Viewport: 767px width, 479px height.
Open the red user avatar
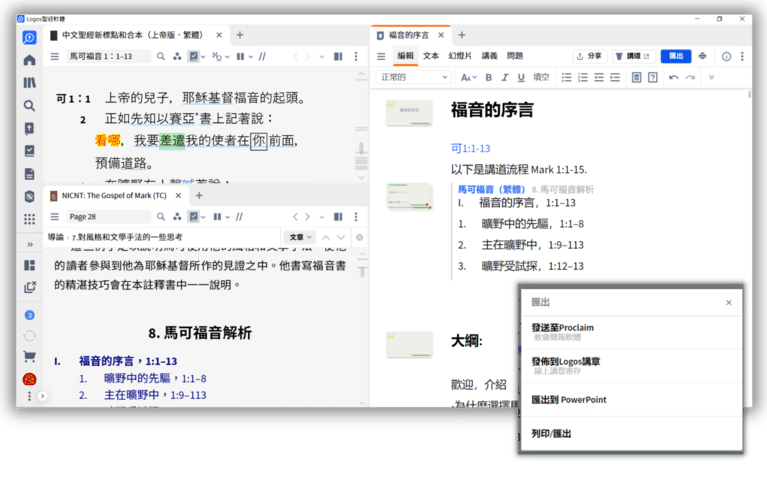pyautogui.click(x=29, y=379)
